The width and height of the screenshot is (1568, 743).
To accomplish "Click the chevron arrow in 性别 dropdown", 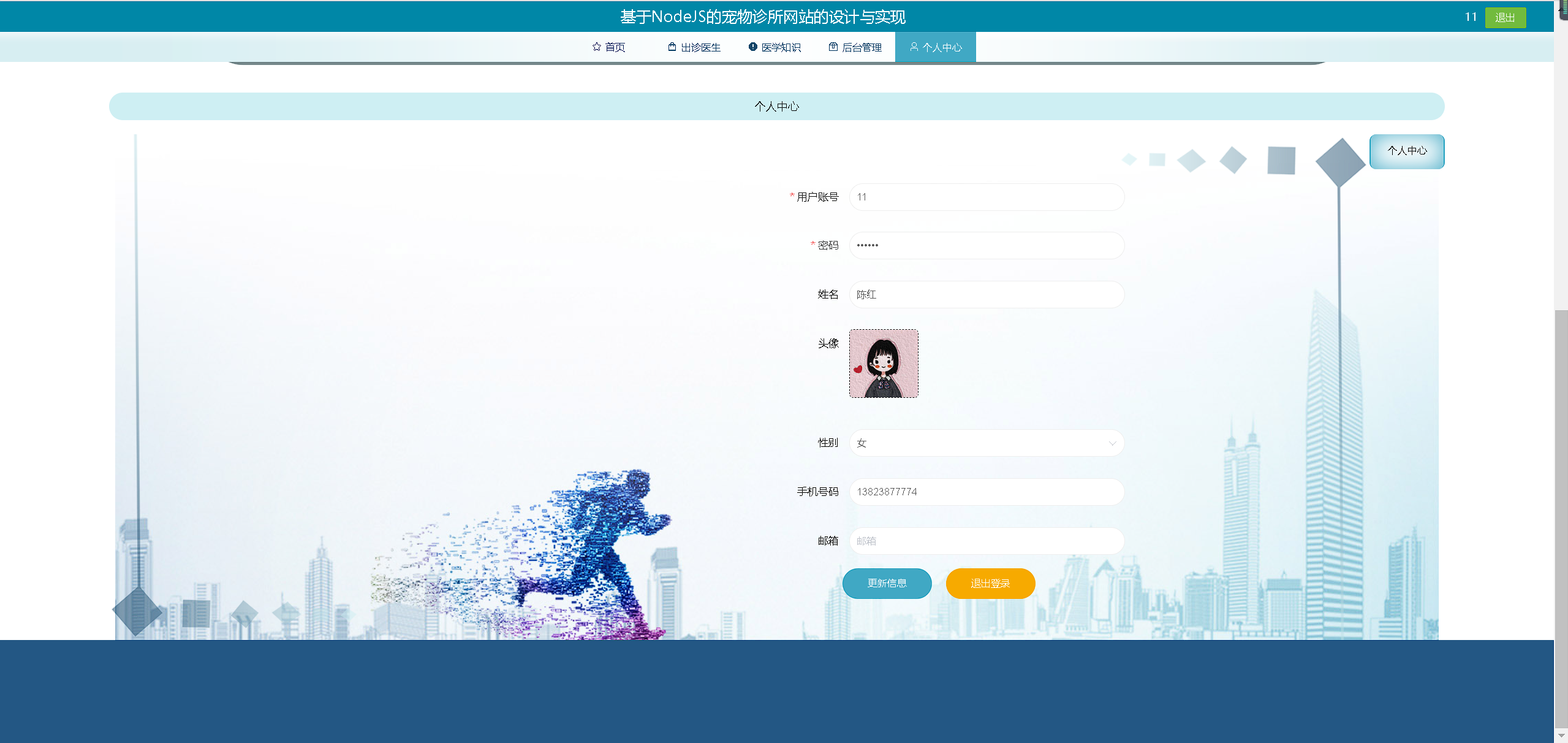I will [1112, 443].
